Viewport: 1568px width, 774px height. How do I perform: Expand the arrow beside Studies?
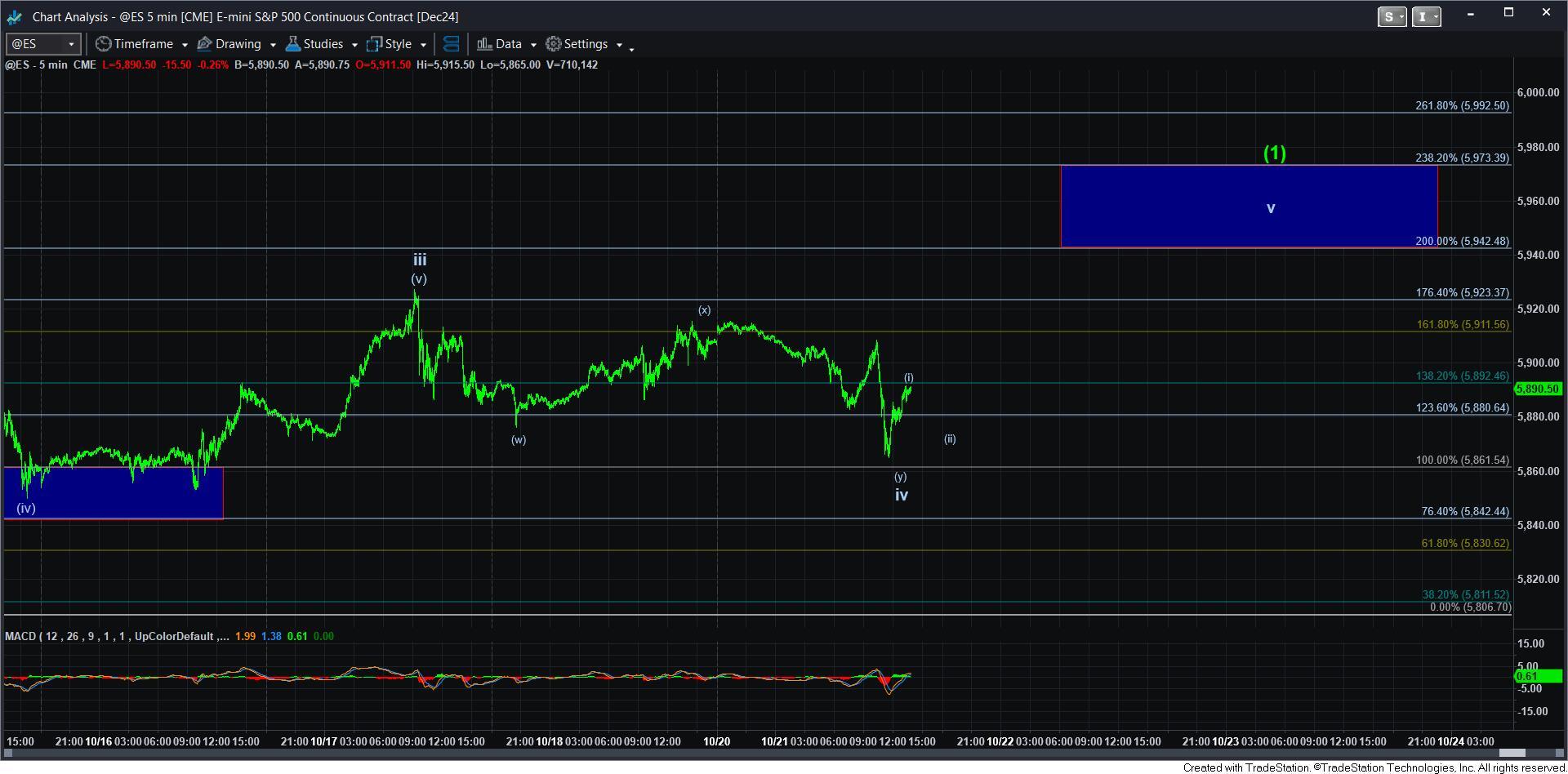(x=354, y=45)
